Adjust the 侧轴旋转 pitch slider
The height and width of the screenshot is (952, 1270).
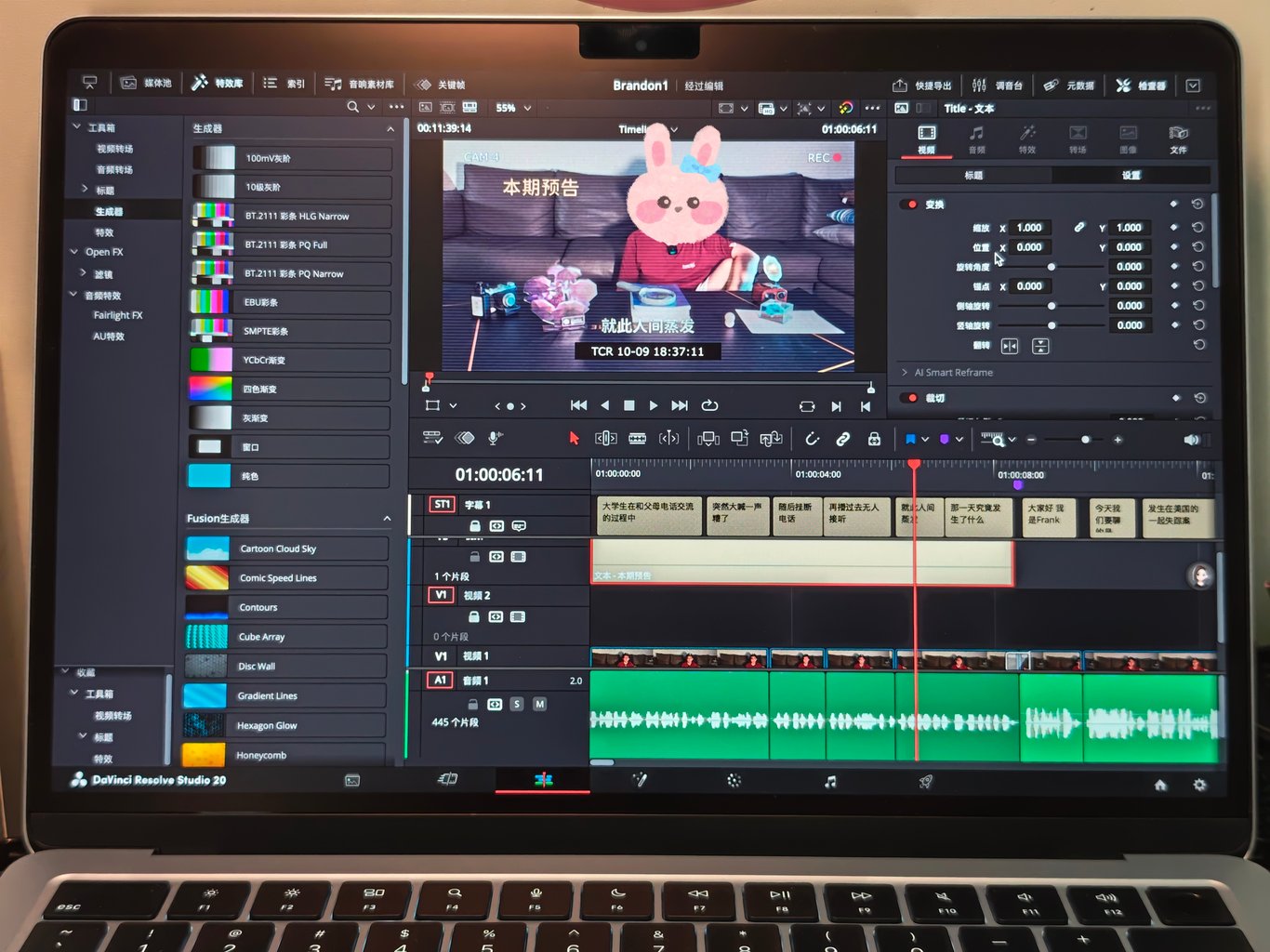[x=1052, y=306]
